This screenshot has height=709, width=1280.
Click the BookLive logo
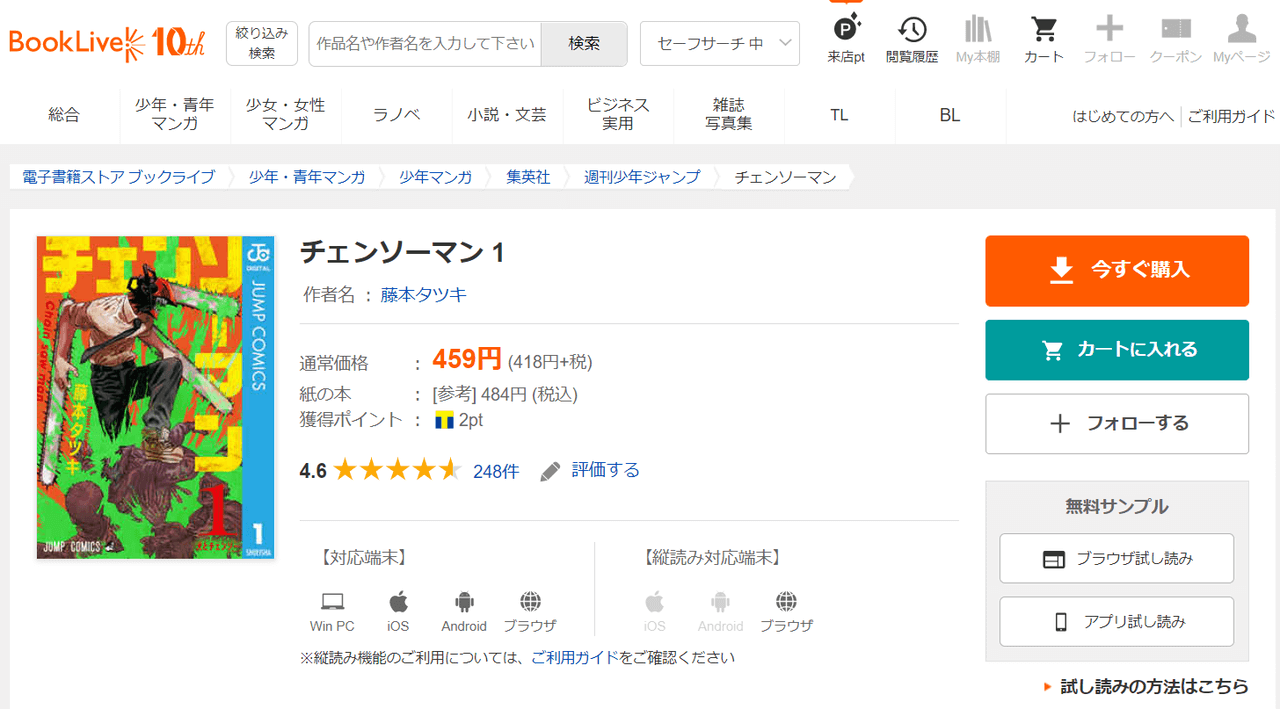(107, 43)
